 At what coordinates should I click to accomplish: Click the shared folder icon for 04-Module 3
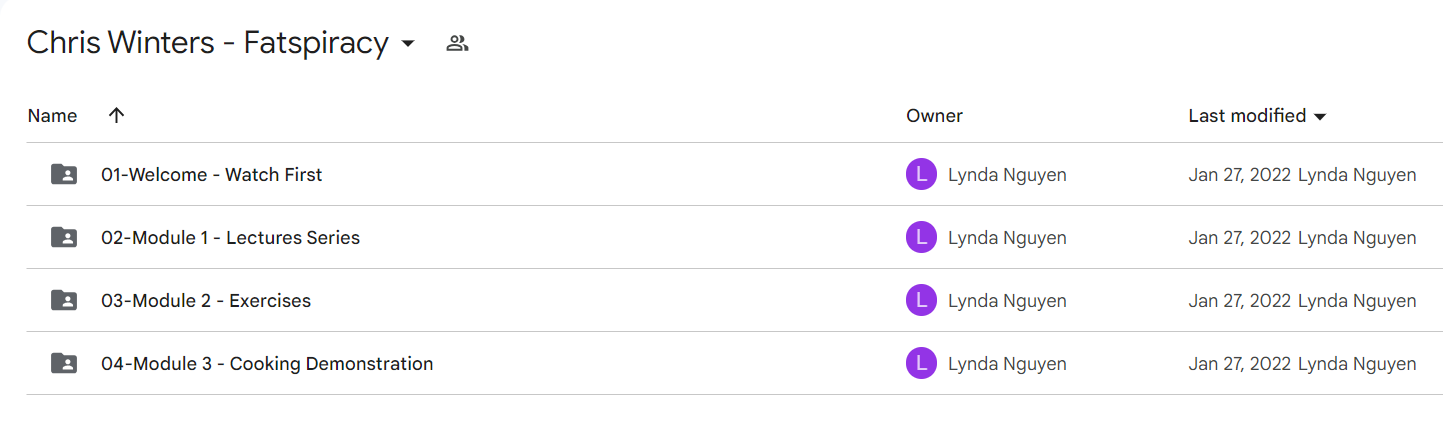click(63, 363)
